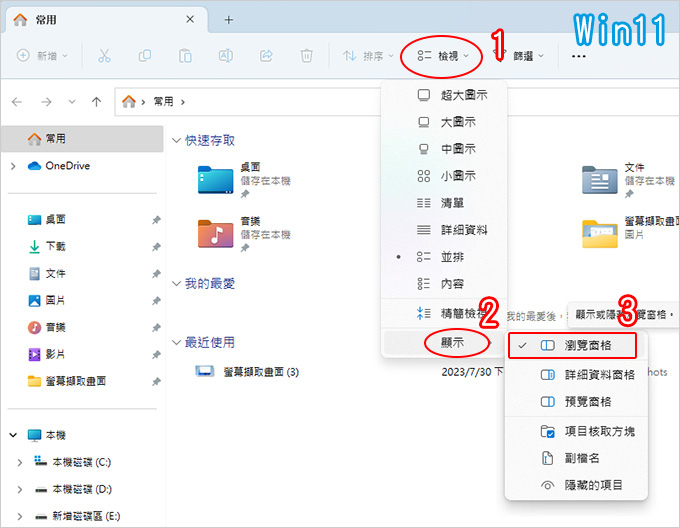Open the 顯示 show submenu
The height and width of the screenshot is (528, 680).
[x=444, y=343]
